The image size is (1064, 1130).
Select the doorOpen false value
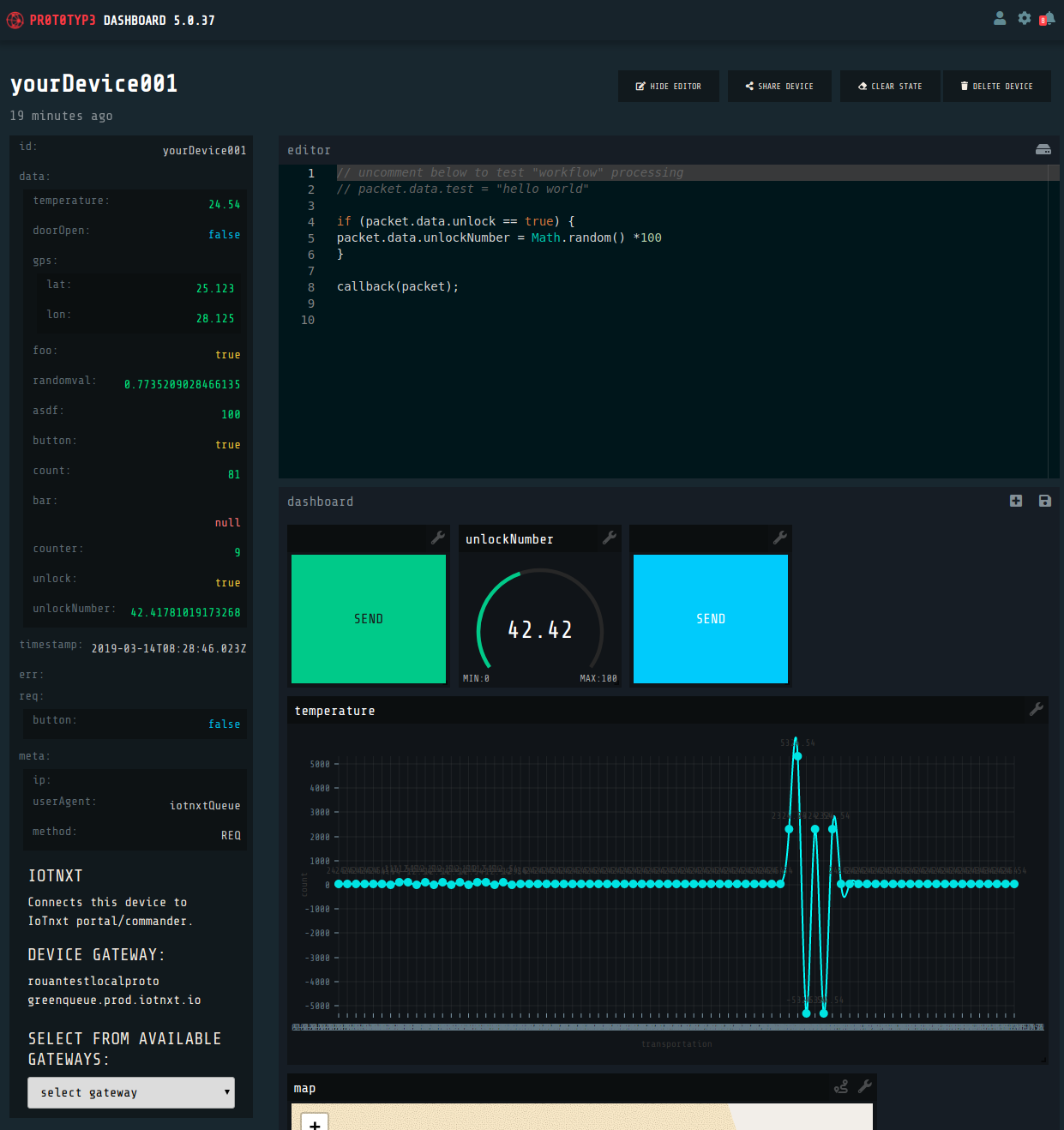[x=225, y=234]
